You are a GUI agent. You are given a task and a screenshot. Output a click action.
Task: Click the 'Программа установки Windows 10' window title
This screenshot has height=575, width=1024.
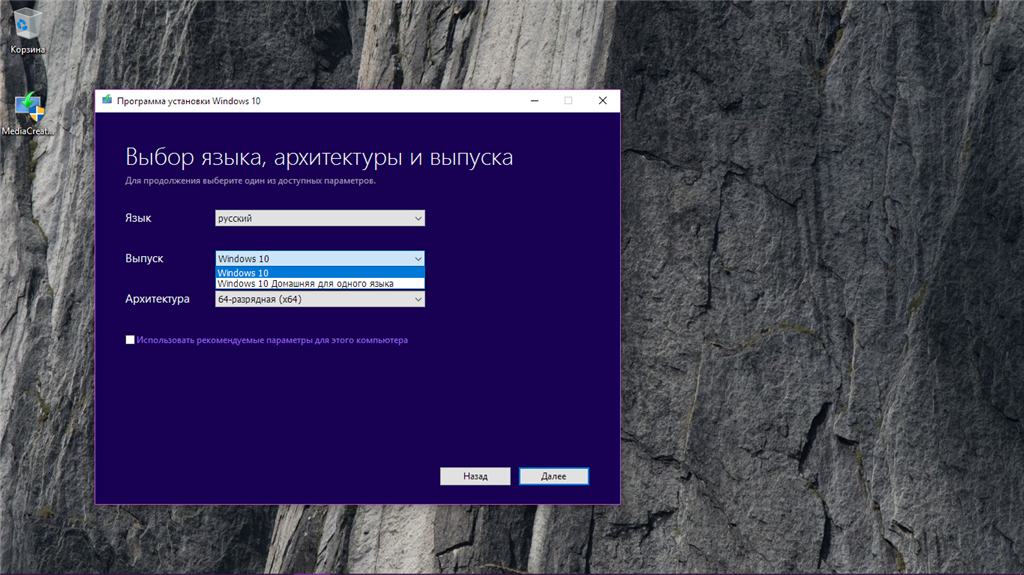tap(189, 101)
